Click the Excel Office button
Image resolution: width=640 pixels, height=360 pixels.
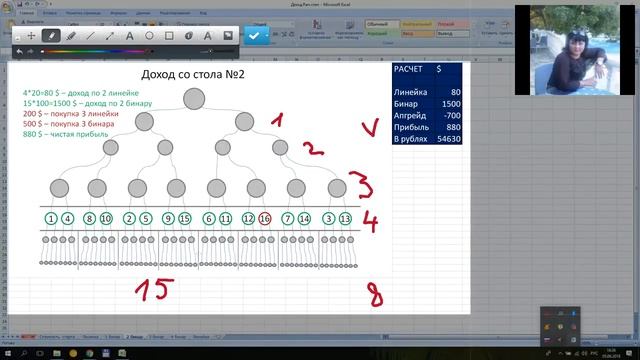click(x=6, y=7)
